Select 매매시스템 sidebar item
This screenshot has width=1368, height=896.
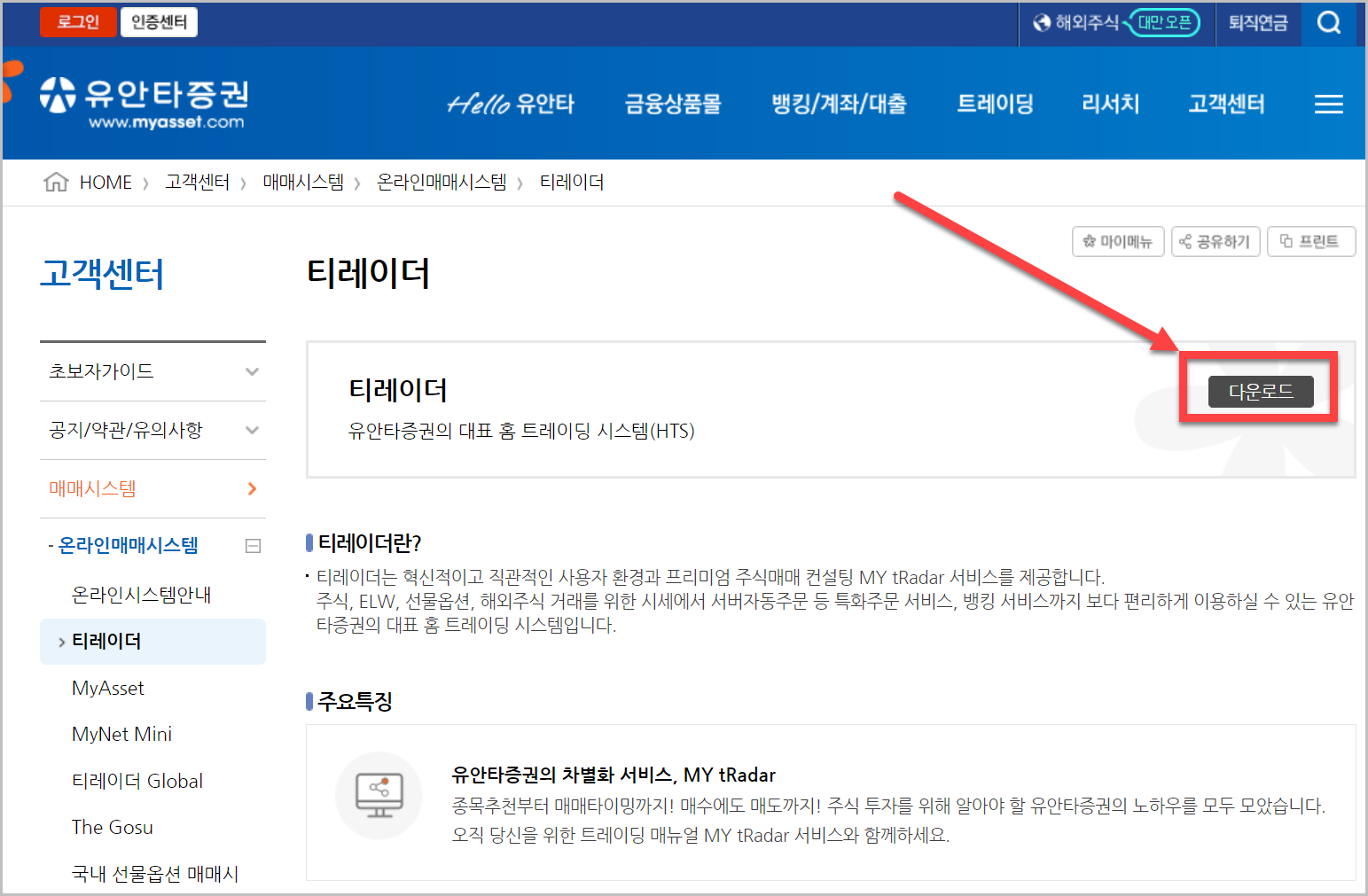pyautogui.click(x=92, y=488)
